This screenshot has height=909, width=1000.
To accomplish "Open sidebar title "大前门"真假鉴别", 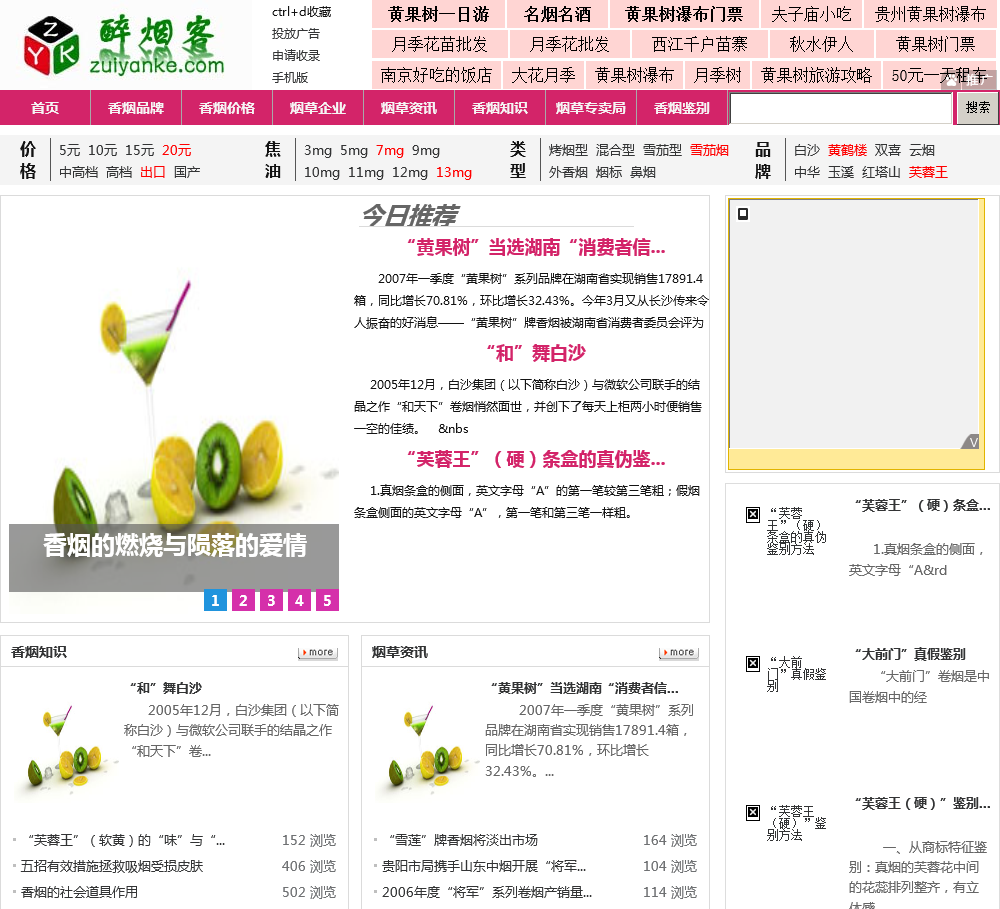I will tap(910, 654).
